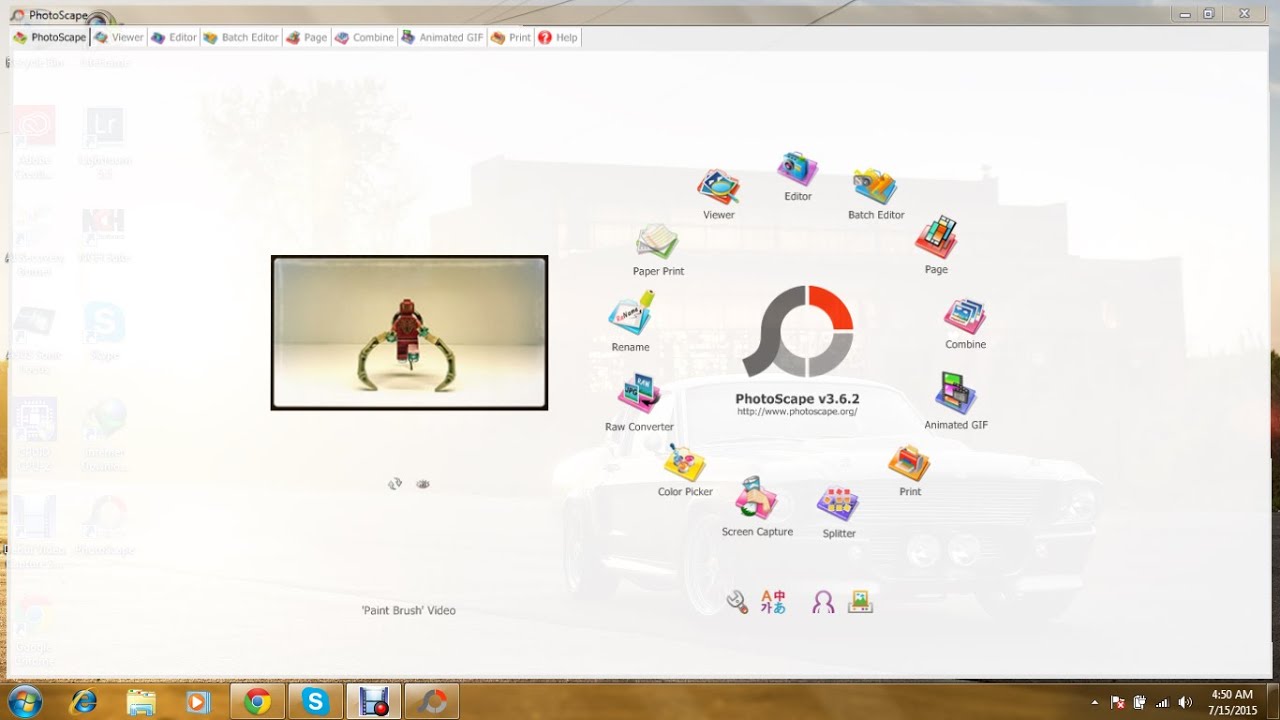The image size is (1280, 720).
Task: Open the Raw Converter icon
Action: click(x=639, y=394)
